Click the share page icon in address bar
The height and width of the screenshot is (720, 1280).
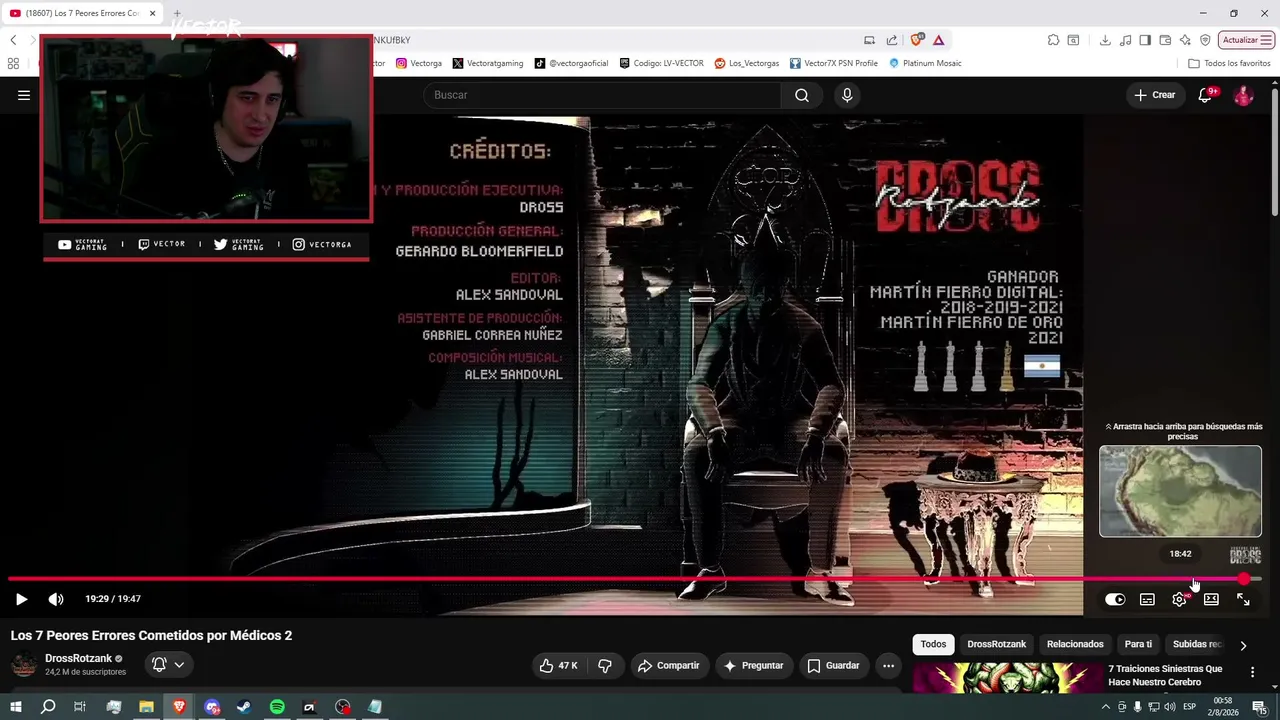tap(892, 40)
